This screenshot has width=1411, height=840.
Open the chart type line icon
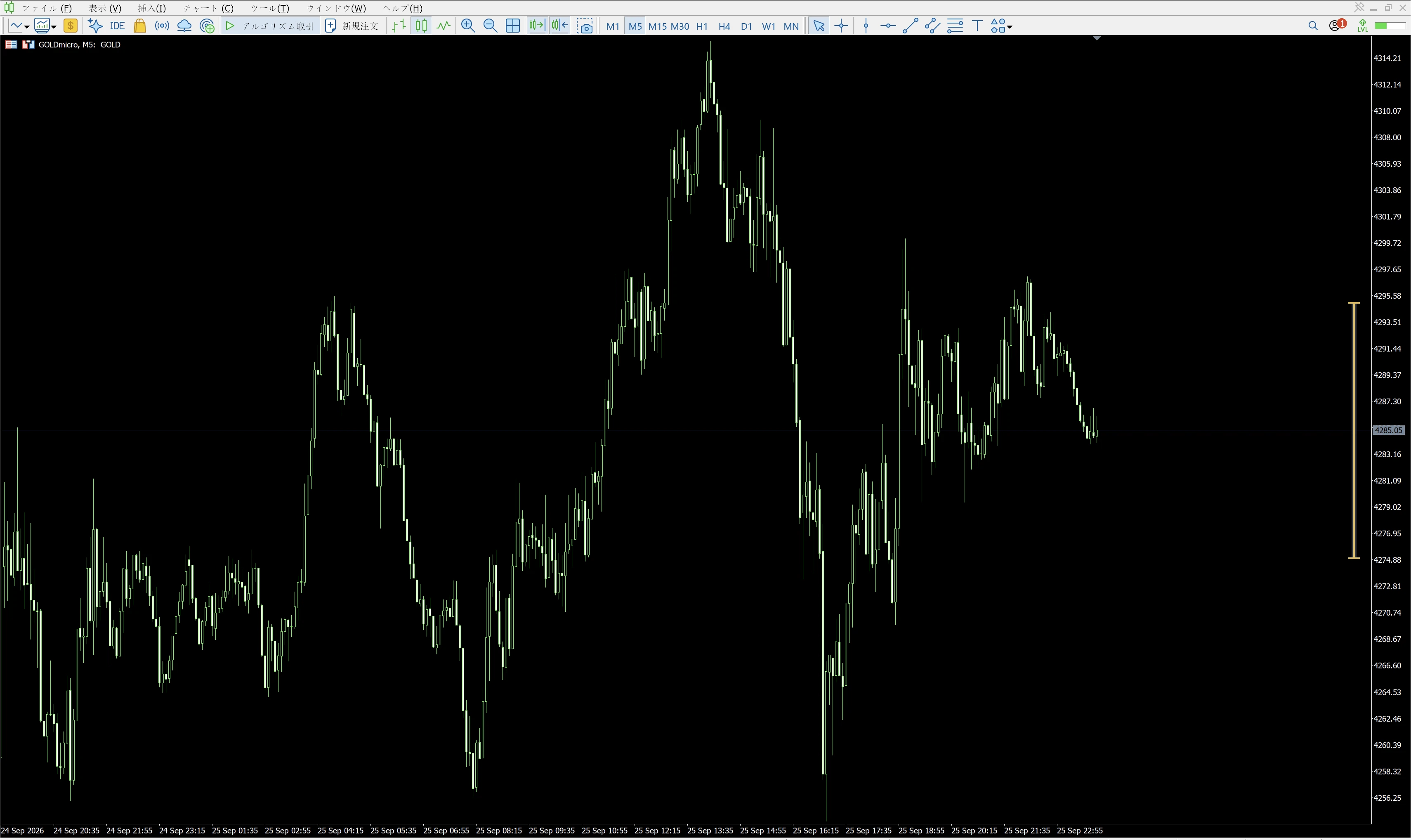tap(15, 26)
